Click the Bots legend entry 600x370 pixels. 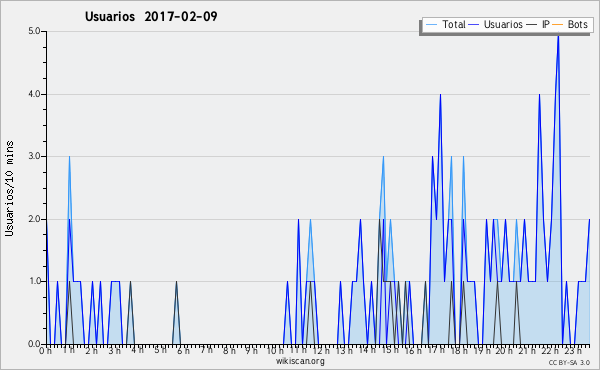pos(570,24)
